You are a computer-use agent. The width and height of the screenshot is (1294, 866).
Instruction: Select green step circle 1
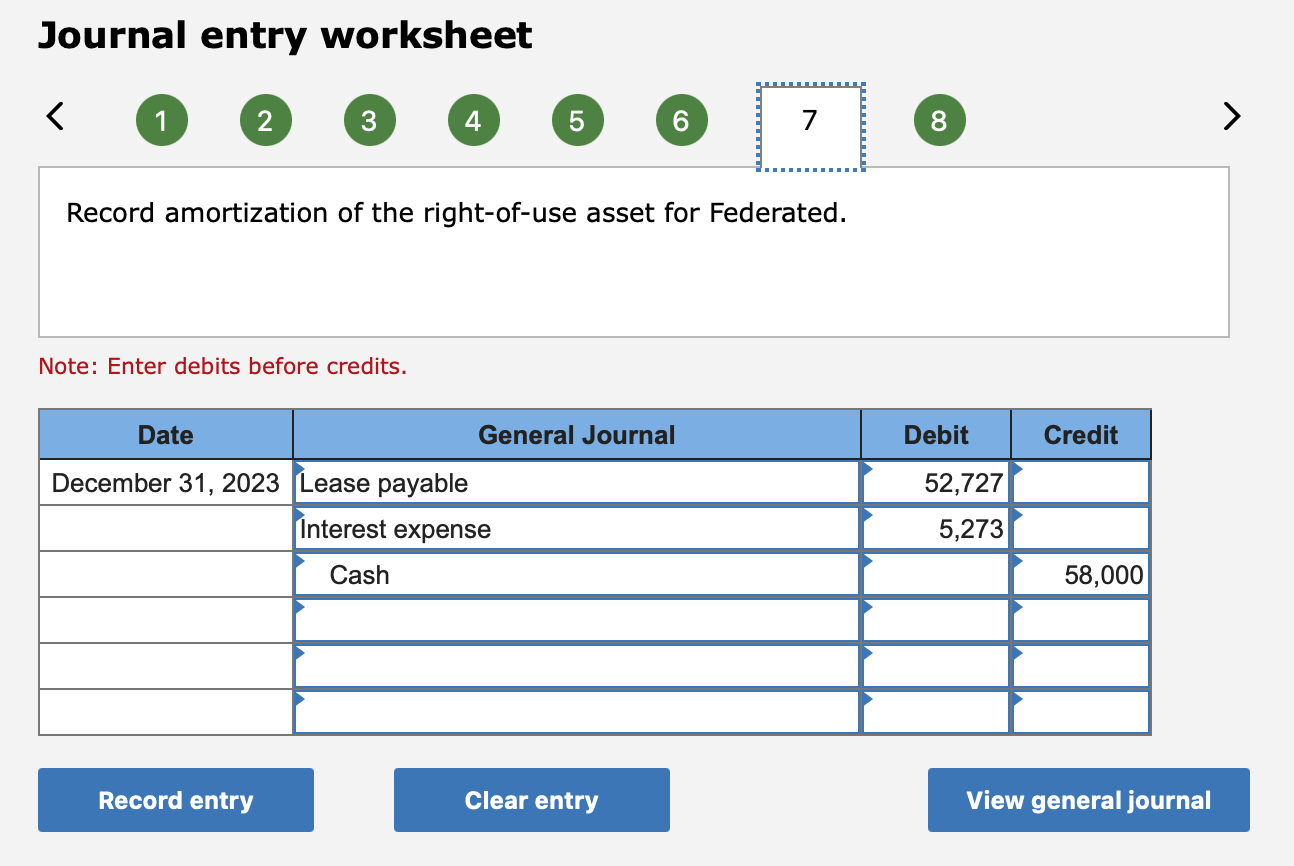(161, 119)
